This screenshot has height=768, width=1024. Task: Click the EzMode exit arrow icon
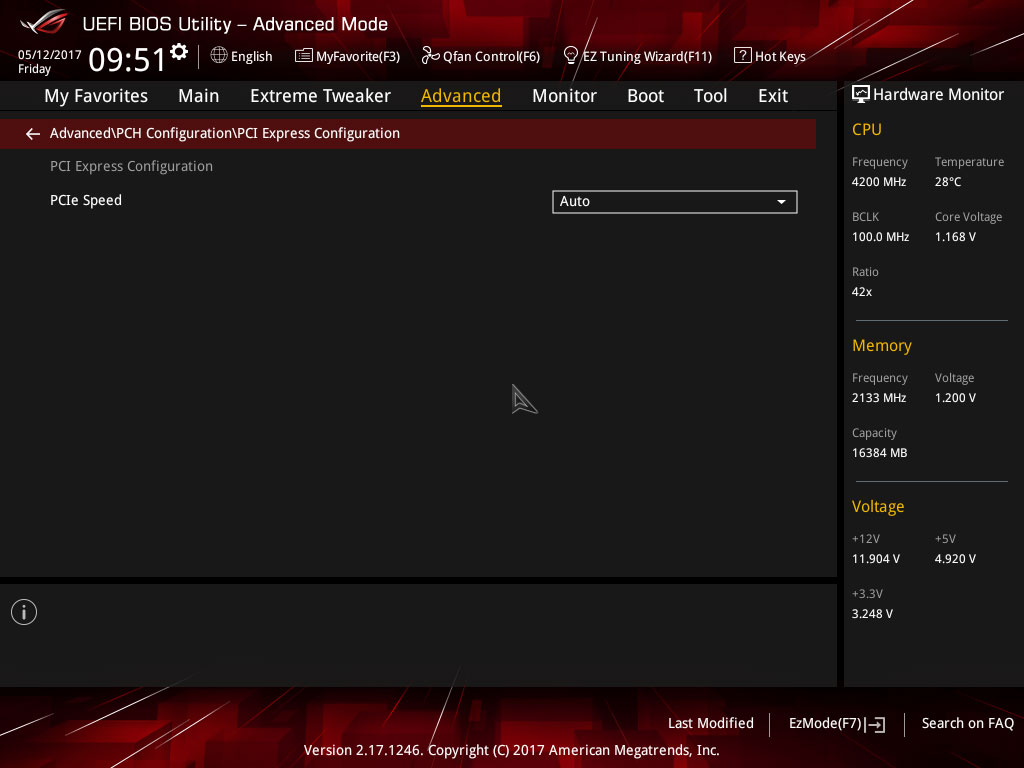[x=876, y=724]
